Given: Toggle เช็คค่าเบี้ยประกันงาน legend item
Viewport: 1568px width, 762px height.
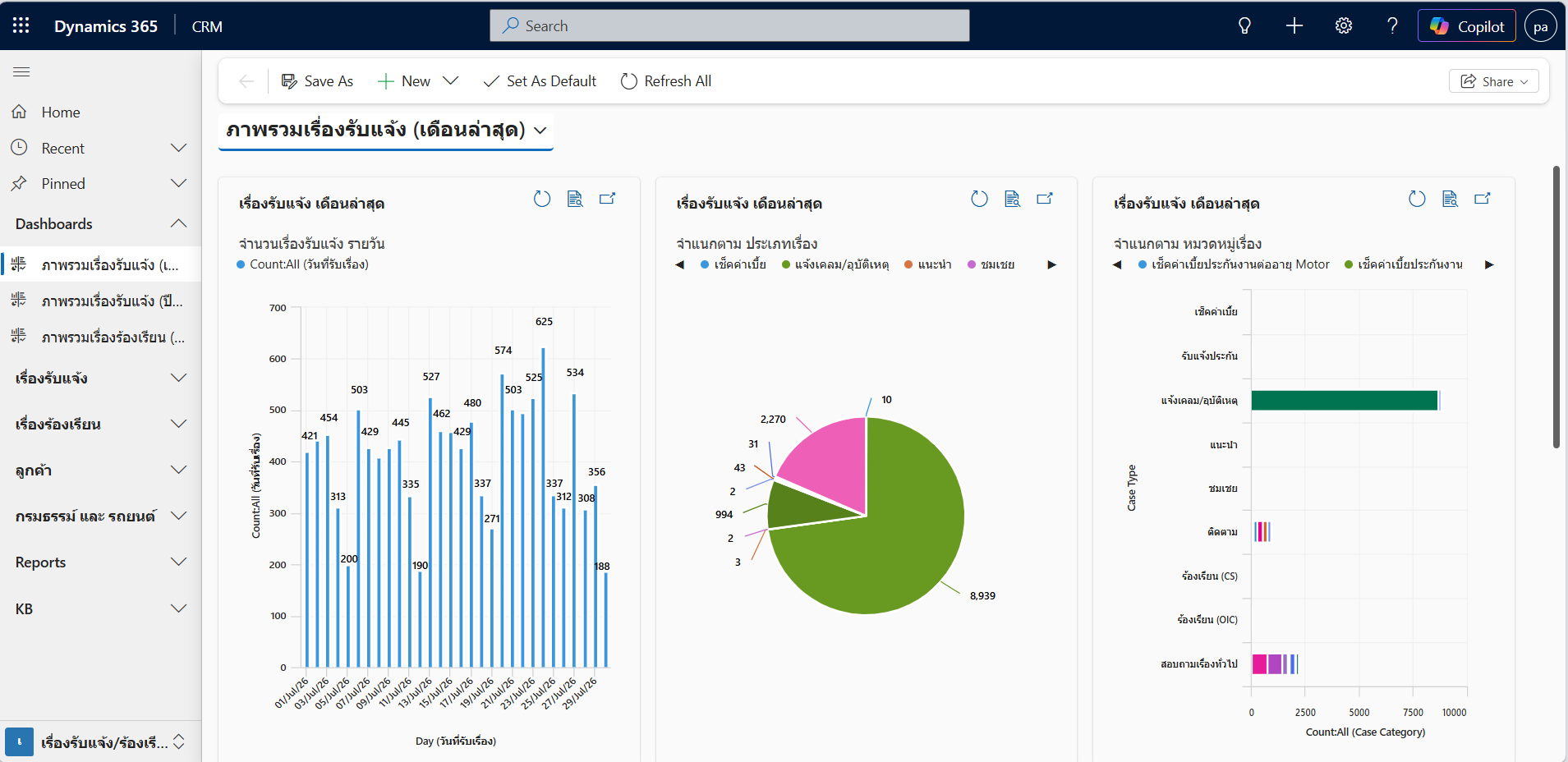Looking at the screenshot, I should tap(1404, 264).
